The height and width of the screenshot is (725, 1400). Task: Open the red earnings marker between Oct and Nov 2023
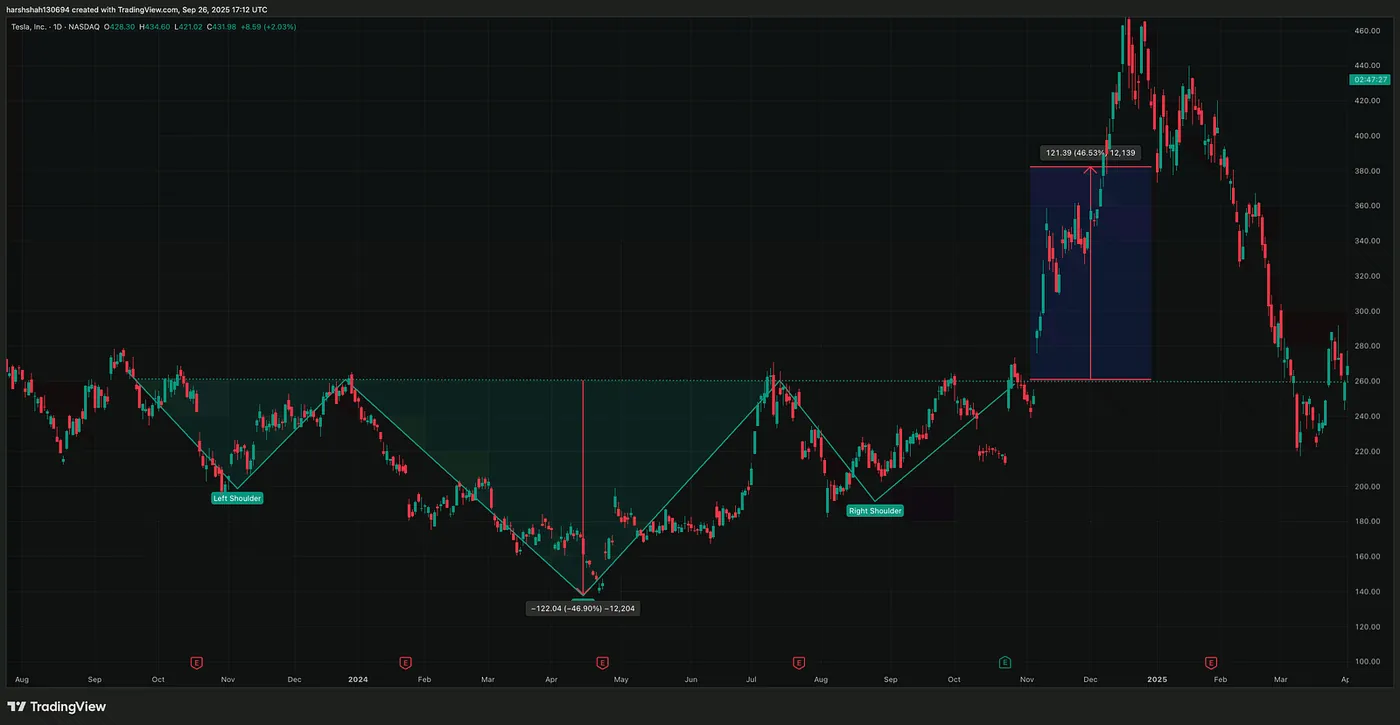tap(197, 662)
